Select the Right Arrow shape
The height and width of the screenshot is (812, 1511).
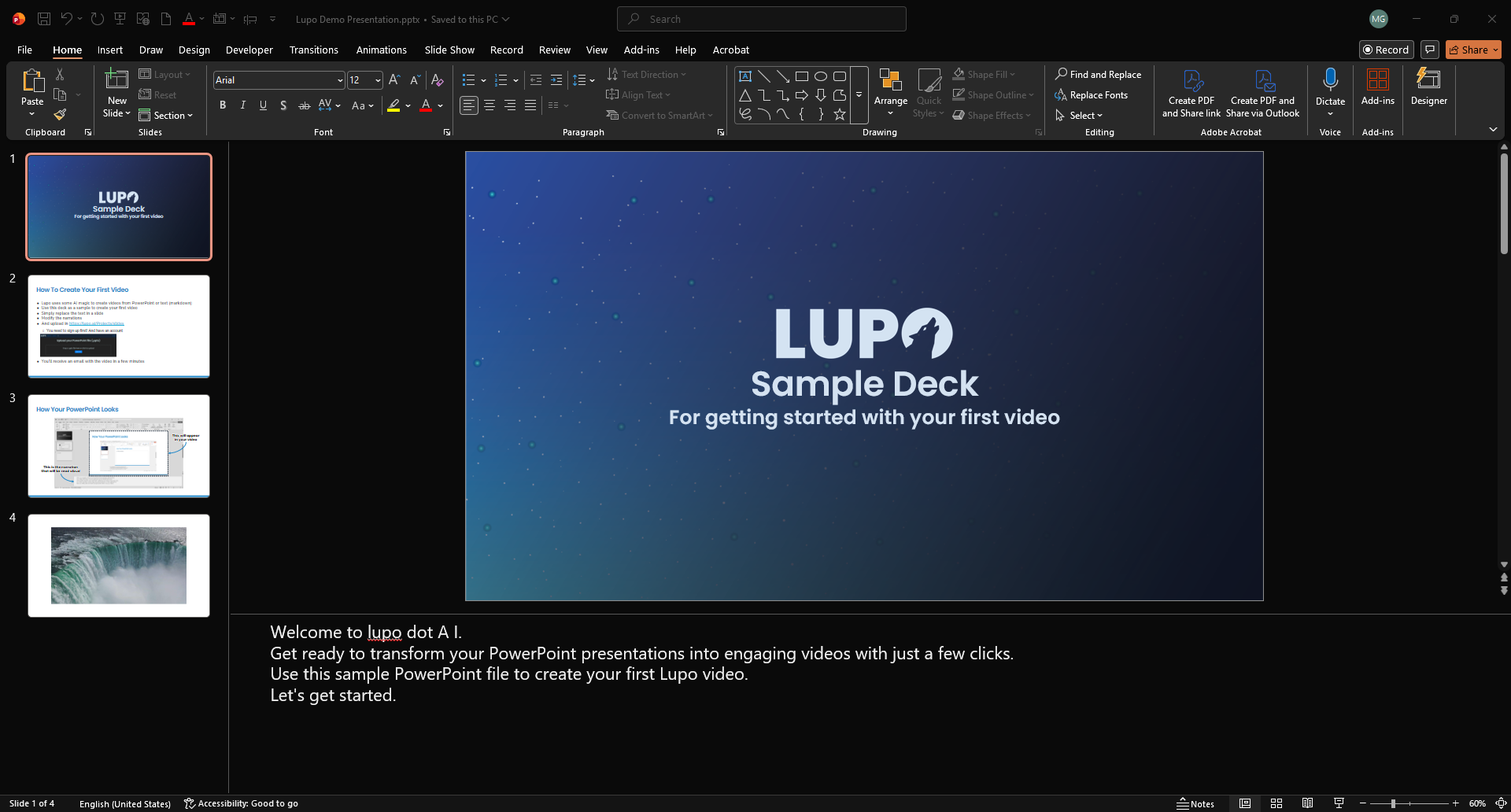click(802, 95)
